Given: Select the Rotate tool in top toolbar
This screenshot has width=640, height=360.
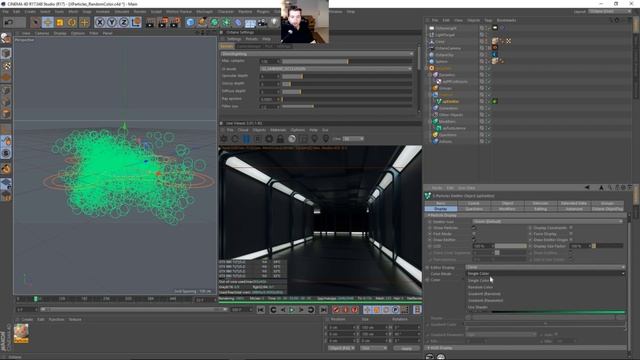Looking at the screenshot, I should (x=72, y=22).
